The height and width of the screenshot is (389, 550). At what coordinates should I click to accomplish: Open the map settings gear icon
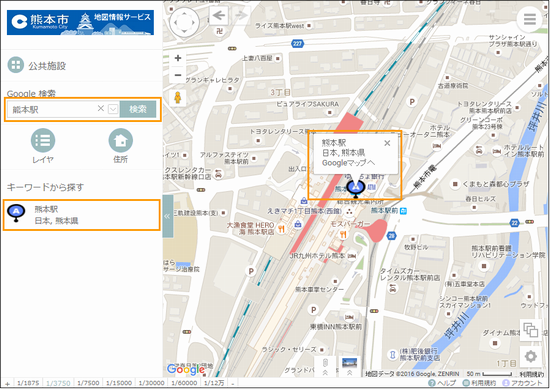pyautogui.click(x=531, y=356)
